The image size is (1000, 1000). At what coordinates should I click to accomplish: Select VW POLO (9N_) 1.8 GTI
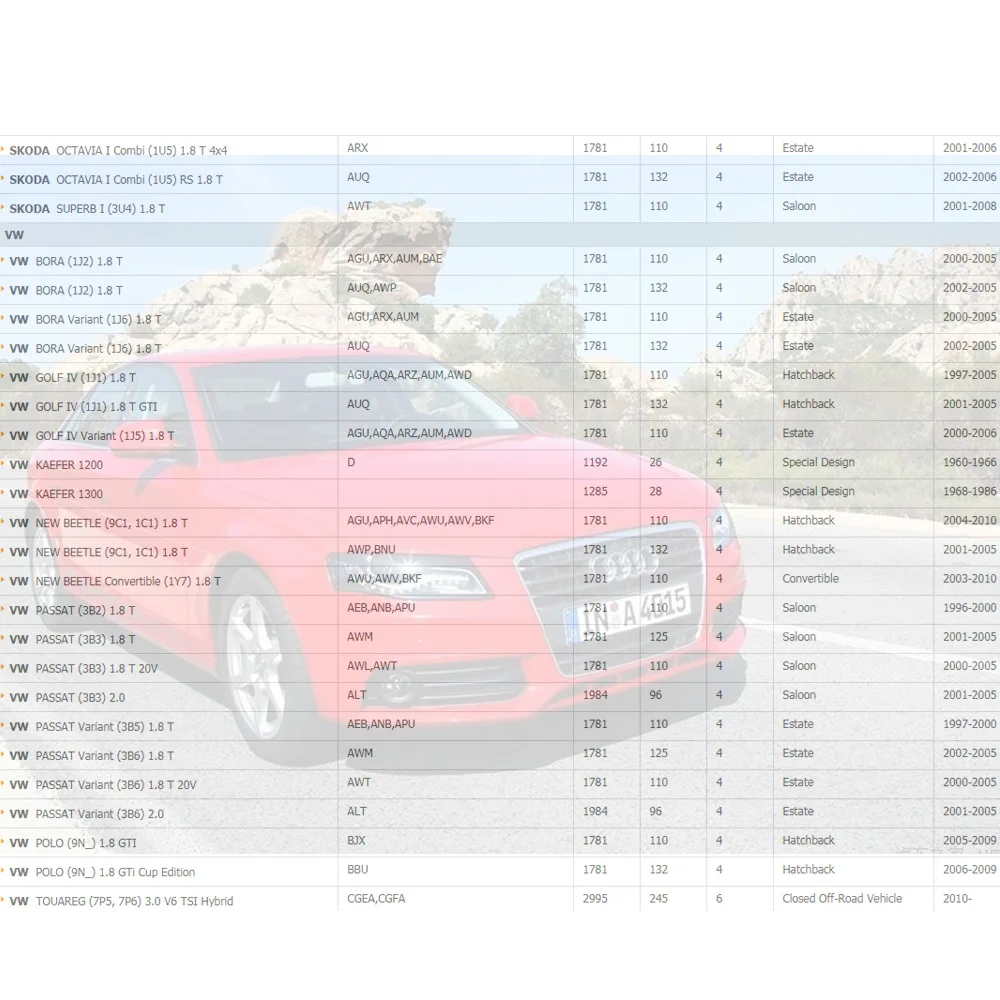(x=73, y=844)
